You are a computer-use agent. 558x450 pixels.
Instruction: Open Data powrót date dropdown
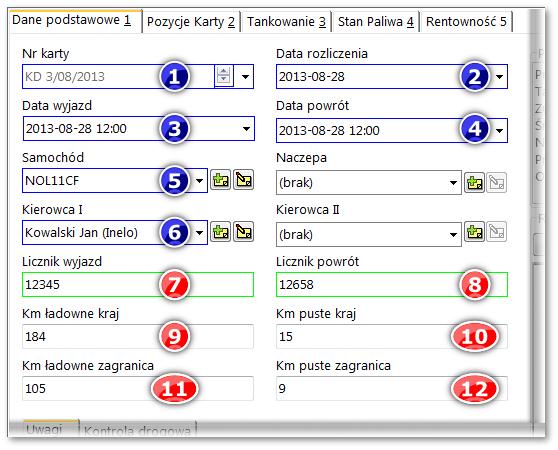click(x=499, y=131)
